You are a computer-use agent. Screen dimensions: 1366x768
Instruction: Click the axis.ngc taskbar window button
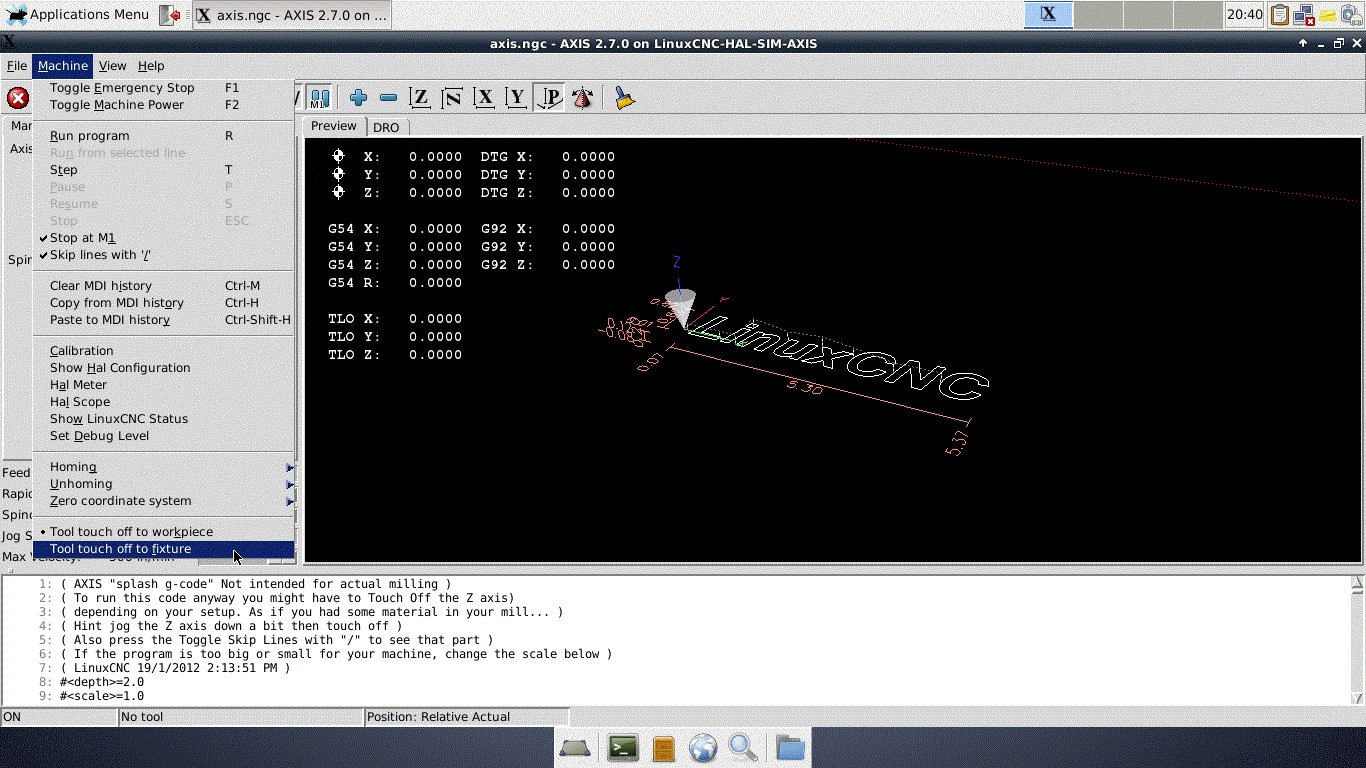click(x=291, y=15)
